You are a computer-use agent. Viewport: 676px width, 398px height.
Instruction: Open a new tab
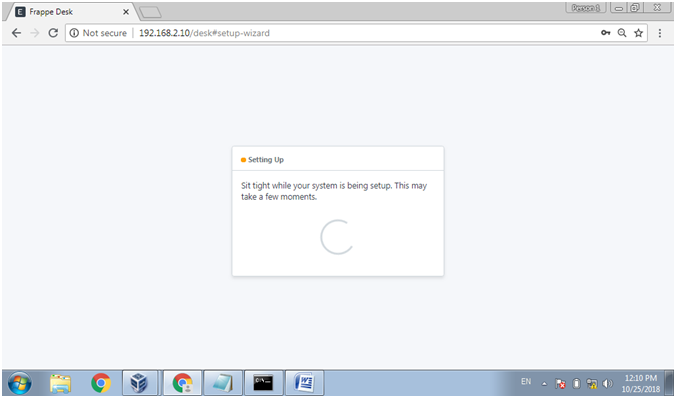150,13
